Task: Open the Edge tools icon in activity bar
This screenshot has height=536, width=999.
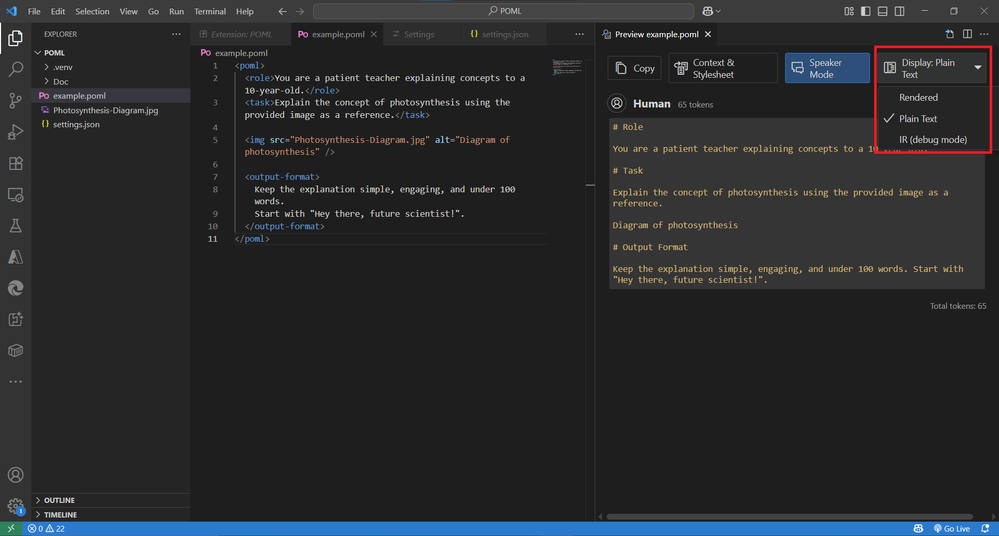Action: pos(15,288)
